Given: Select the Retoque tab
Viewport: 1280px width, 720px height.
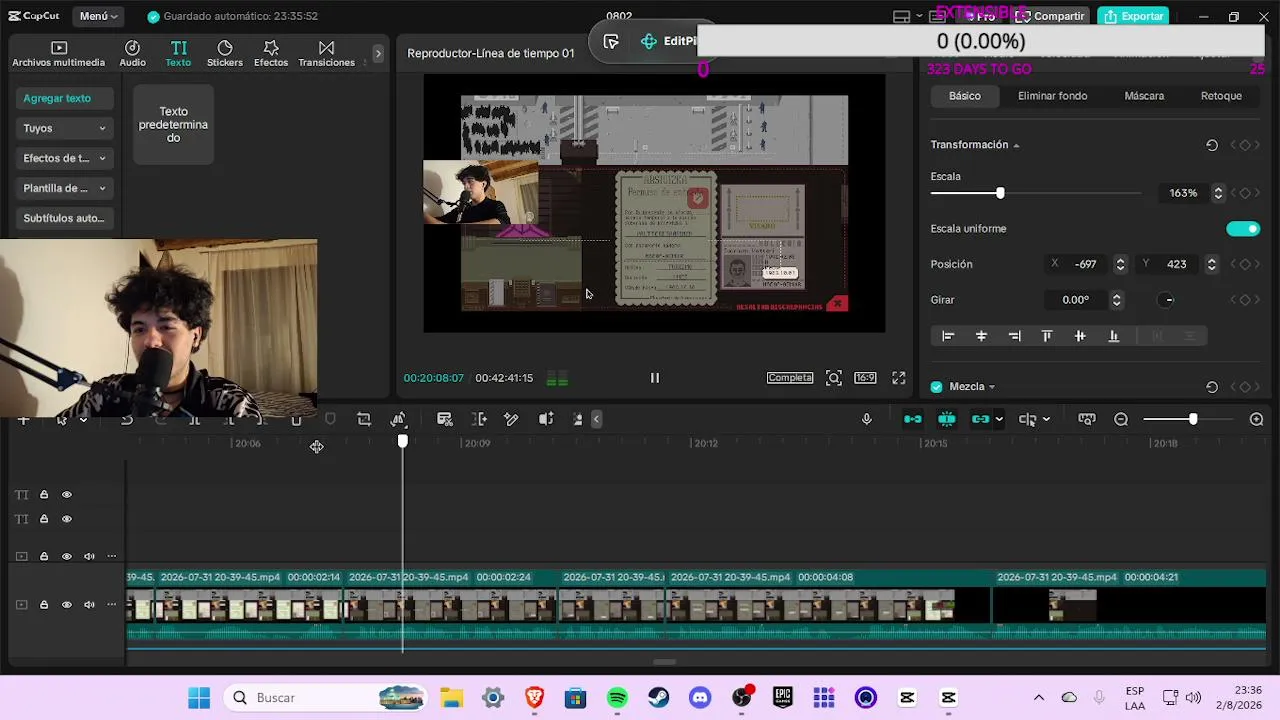Looking at the screenshot, I should coord(1221,96).
